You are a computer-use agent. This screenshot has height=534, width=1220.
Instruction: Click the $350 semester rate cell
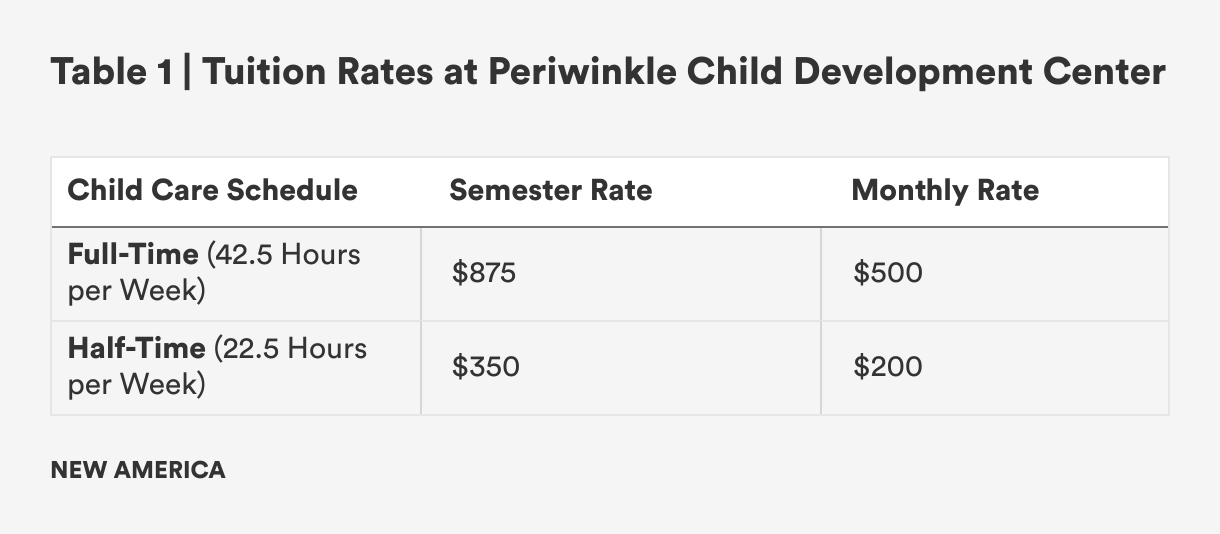(x=485, y=367)
